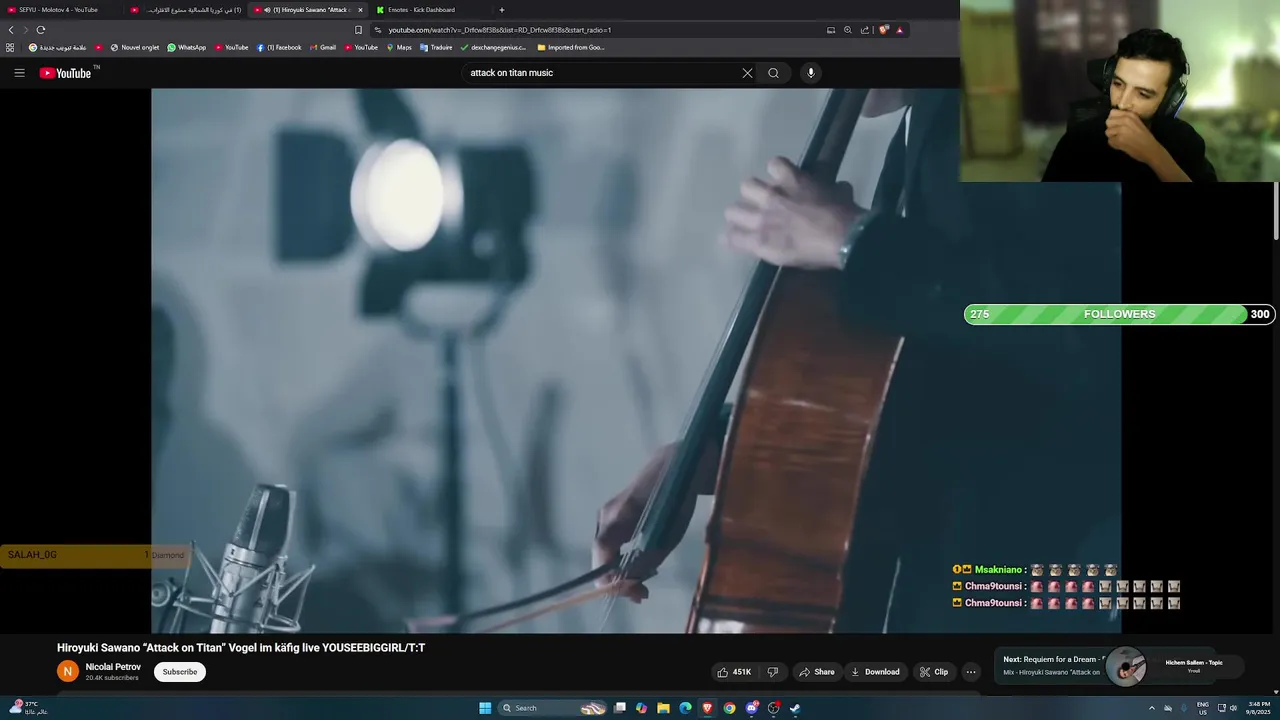The width and height of the screenshot is (1280, 720).
Task: Show hidden system tray icons
Action: (x=1151, y=708)
